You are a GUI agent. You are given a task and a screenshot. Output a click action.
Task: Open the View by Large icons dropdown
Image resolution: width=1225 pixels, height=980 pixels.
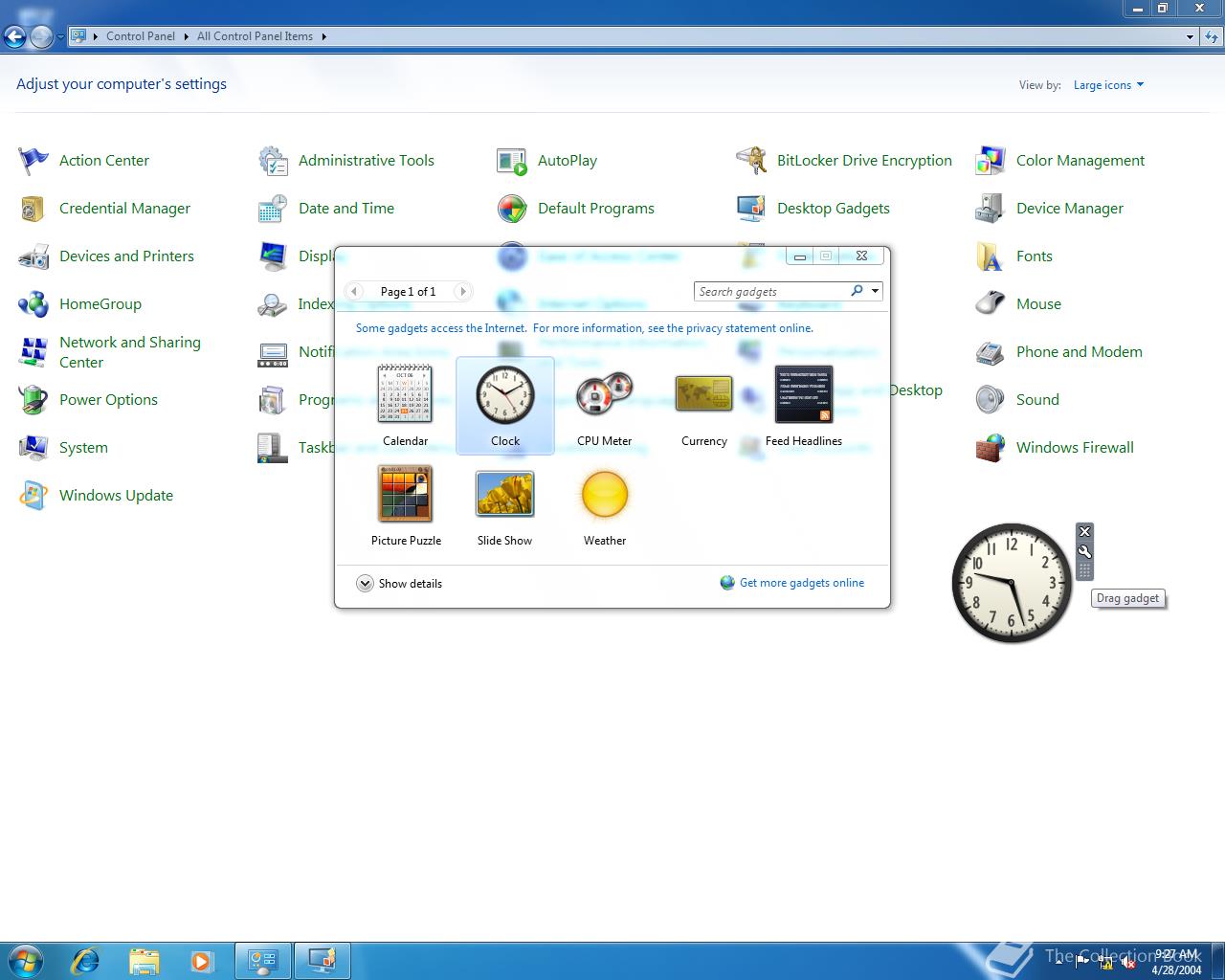[x=1108, y=85]
